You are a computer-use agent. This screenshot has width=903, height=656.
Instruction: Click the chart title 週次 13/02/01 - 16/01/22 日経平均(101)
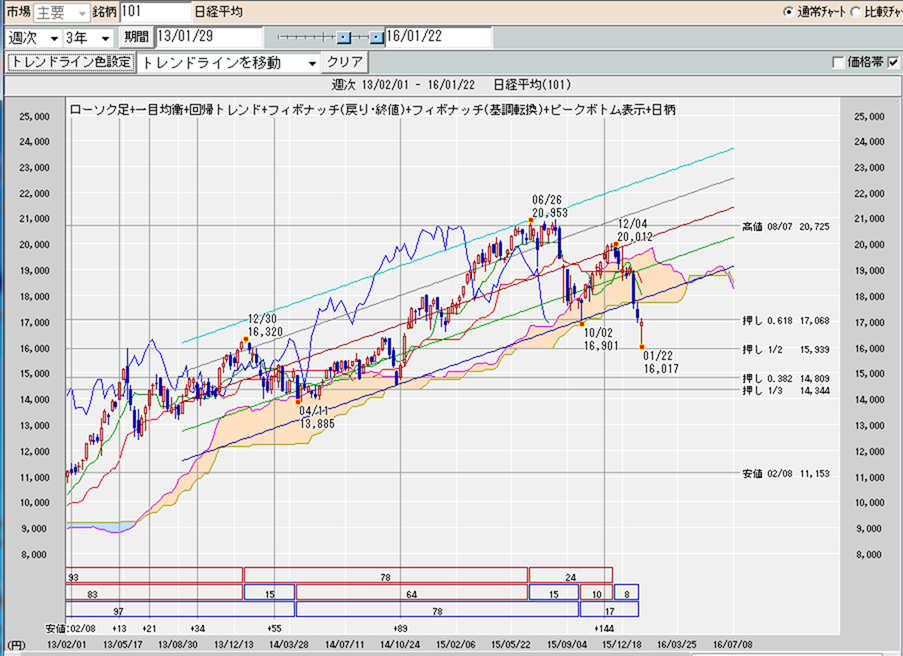click(x=452, y=85)
